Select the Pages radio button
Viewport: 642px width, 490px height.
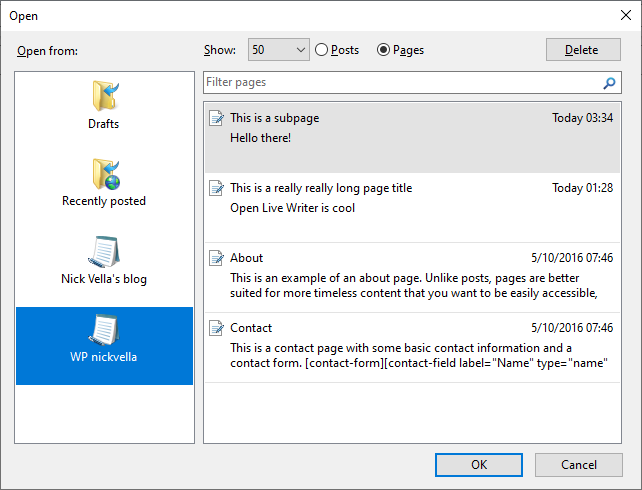[383, 50]
